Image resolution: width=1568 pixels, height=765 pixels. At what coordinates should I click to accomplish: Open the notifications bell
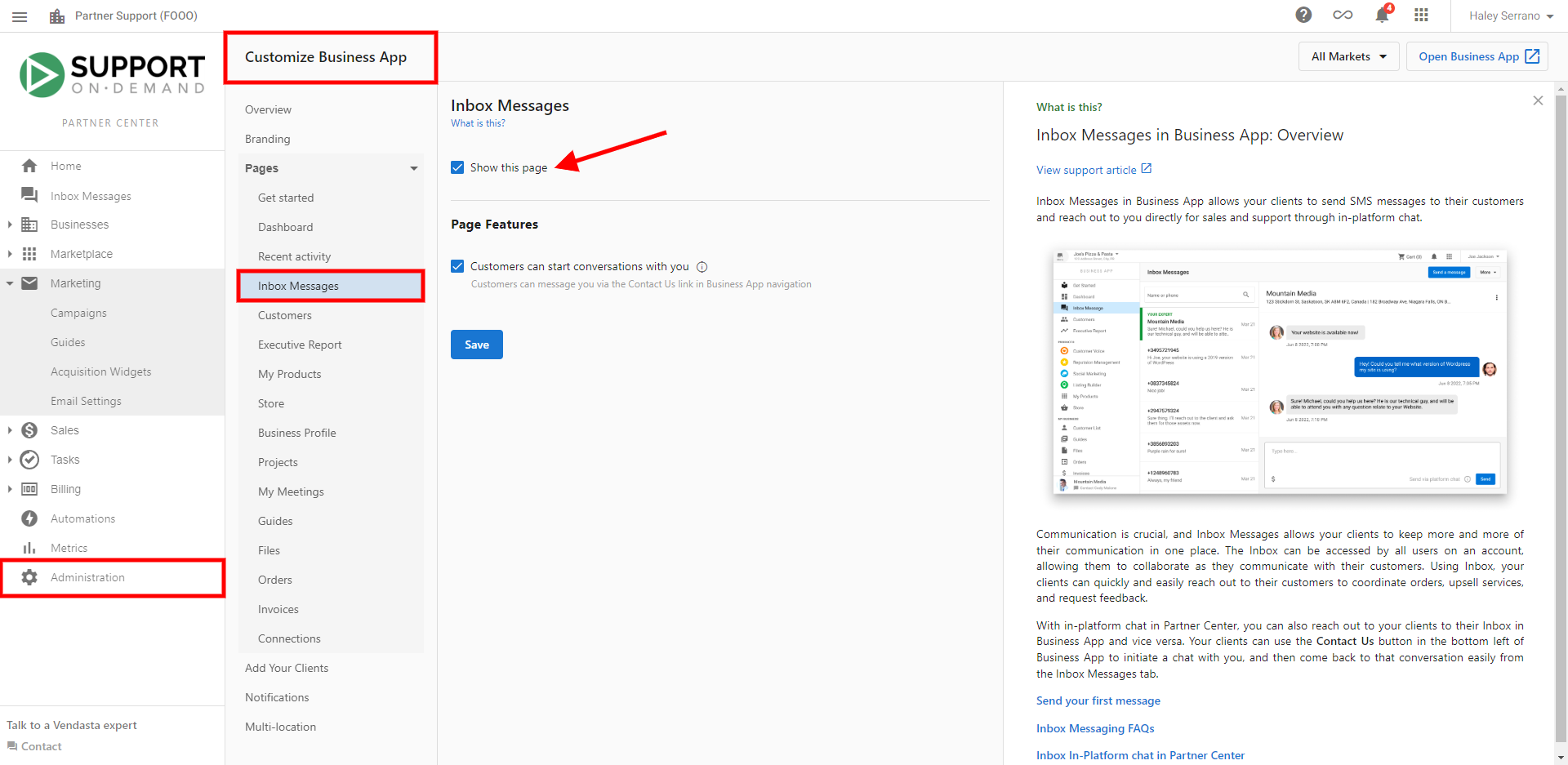(x=1382, y=15)
